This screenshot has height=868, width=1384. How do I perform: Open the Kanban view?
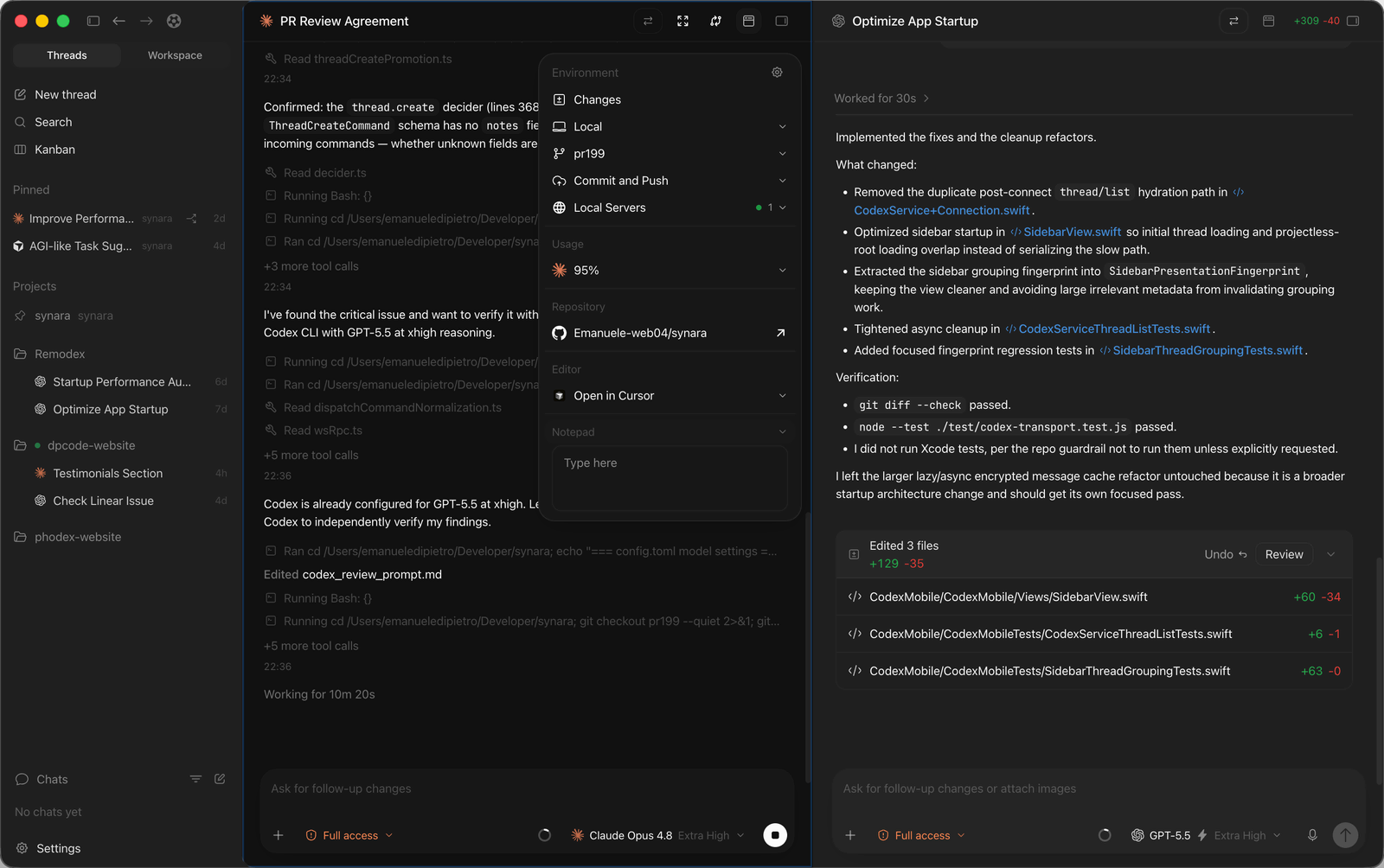54,150
